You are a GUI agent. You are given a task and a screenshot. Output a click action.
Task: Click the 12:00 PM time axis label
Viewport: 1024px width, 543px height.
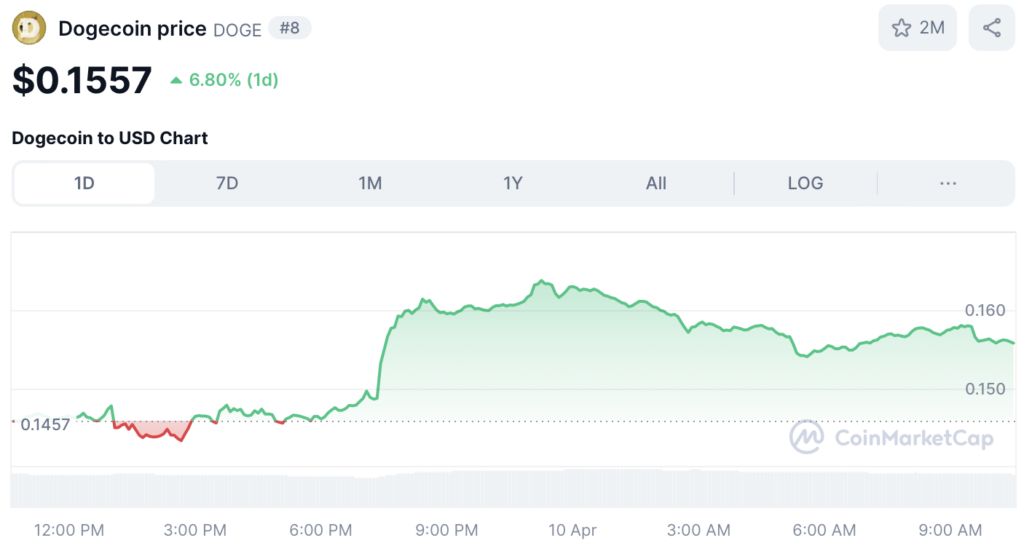click(x=69, y=530)
